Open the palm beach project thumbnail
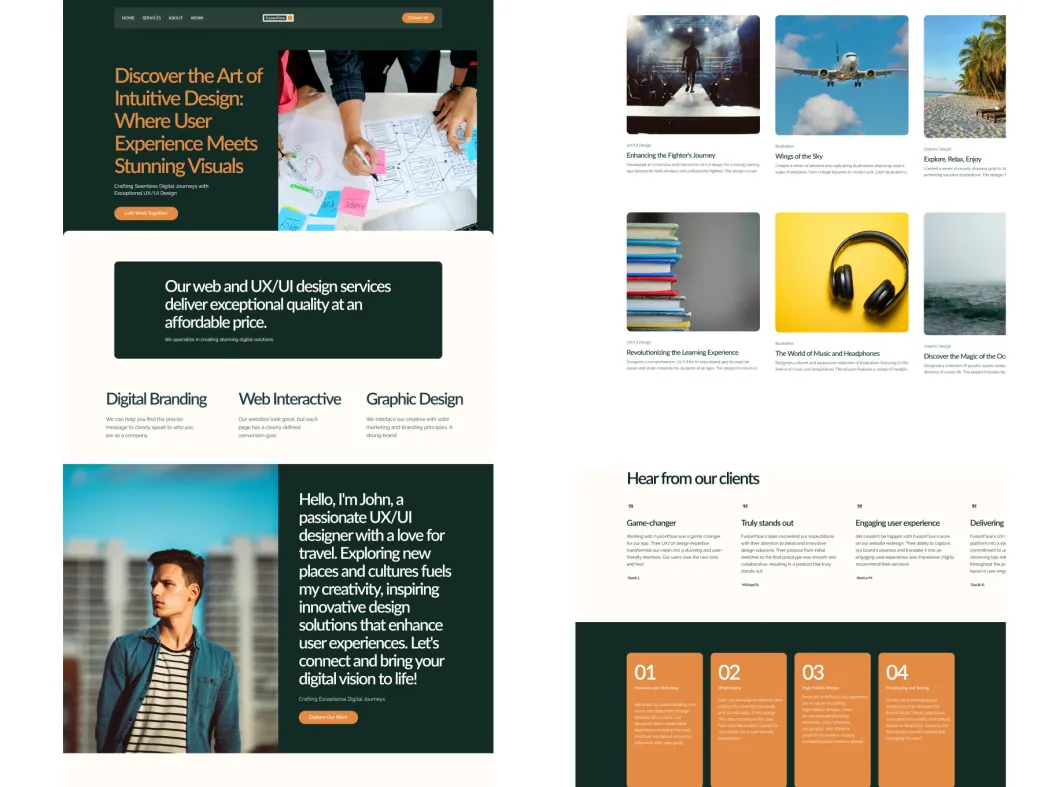1041x787 pixels. [965, 76]
